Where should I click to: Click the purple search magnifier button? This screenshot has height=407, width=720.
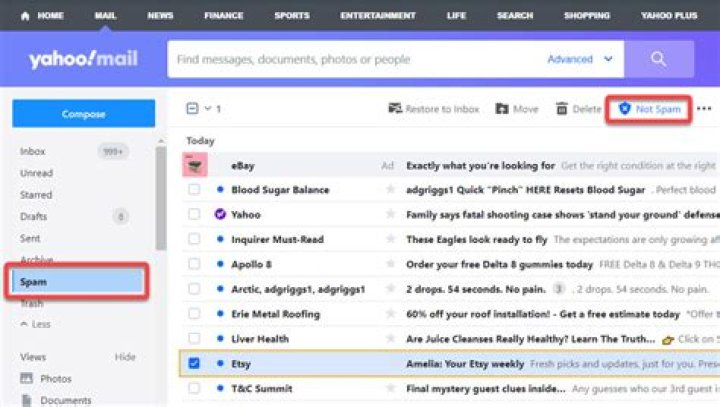pos(658,59)
